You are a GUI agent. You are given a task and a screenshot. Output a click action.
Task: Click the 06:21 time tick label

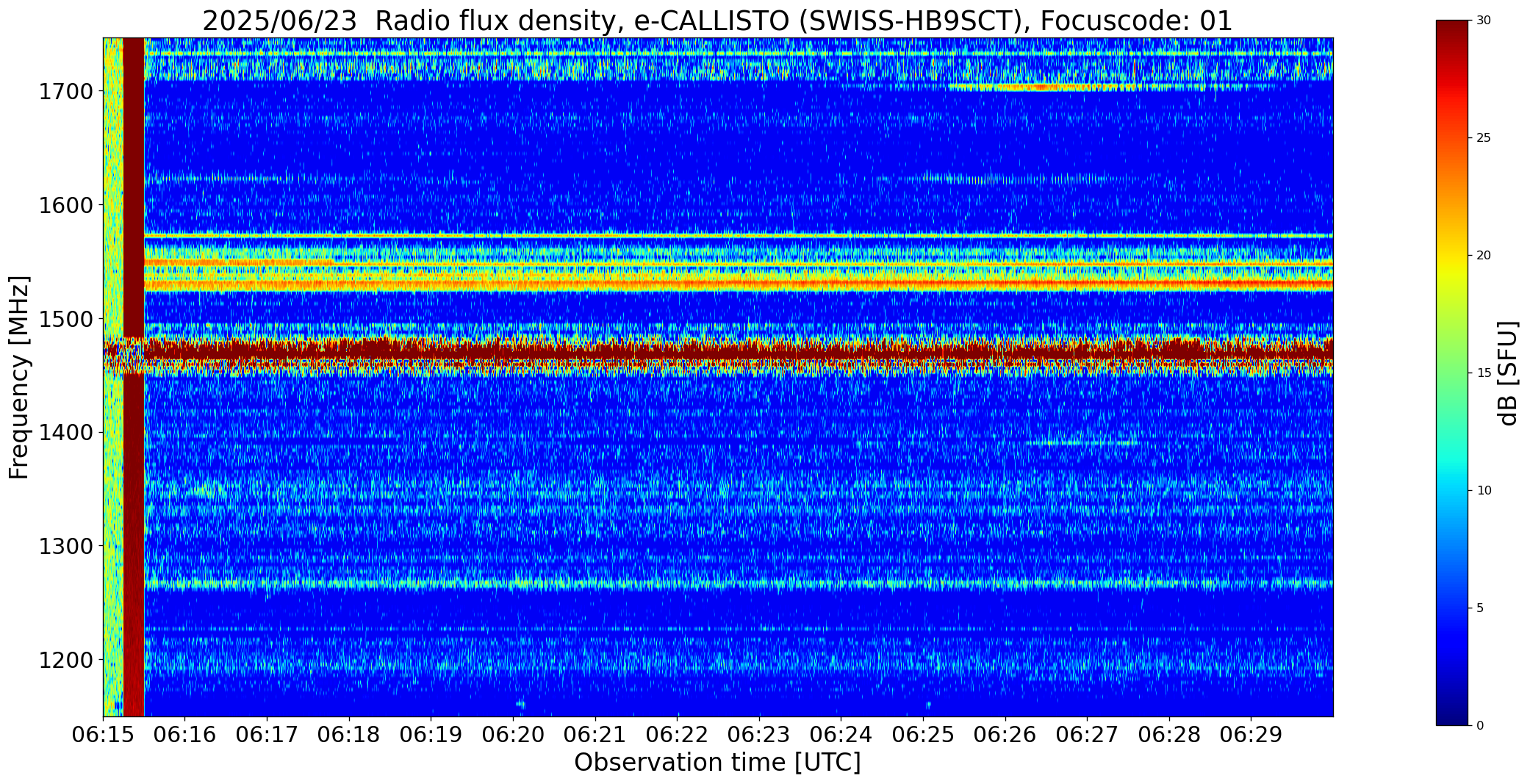click(x=595, y=735)
